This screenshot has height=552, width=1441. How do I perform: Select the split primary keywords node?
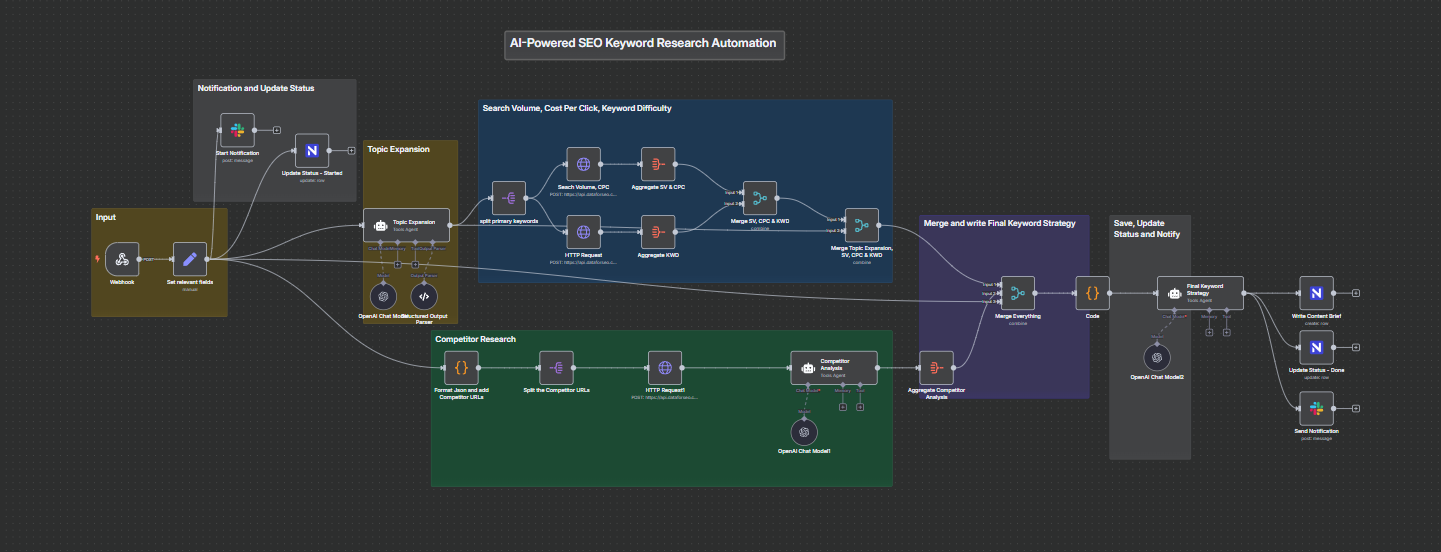tap(508, 197)
